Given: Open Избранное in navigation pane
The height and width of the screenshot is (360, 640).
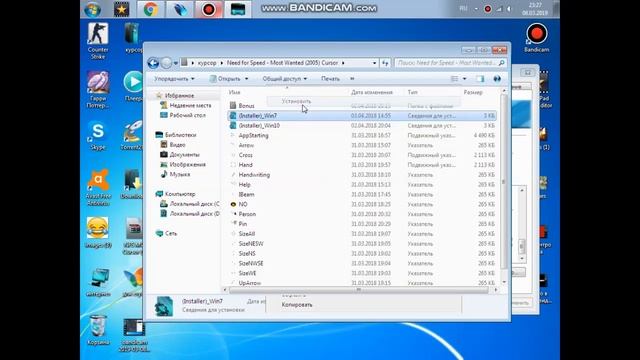Looking at the screenshot, I should coord(179,96).
